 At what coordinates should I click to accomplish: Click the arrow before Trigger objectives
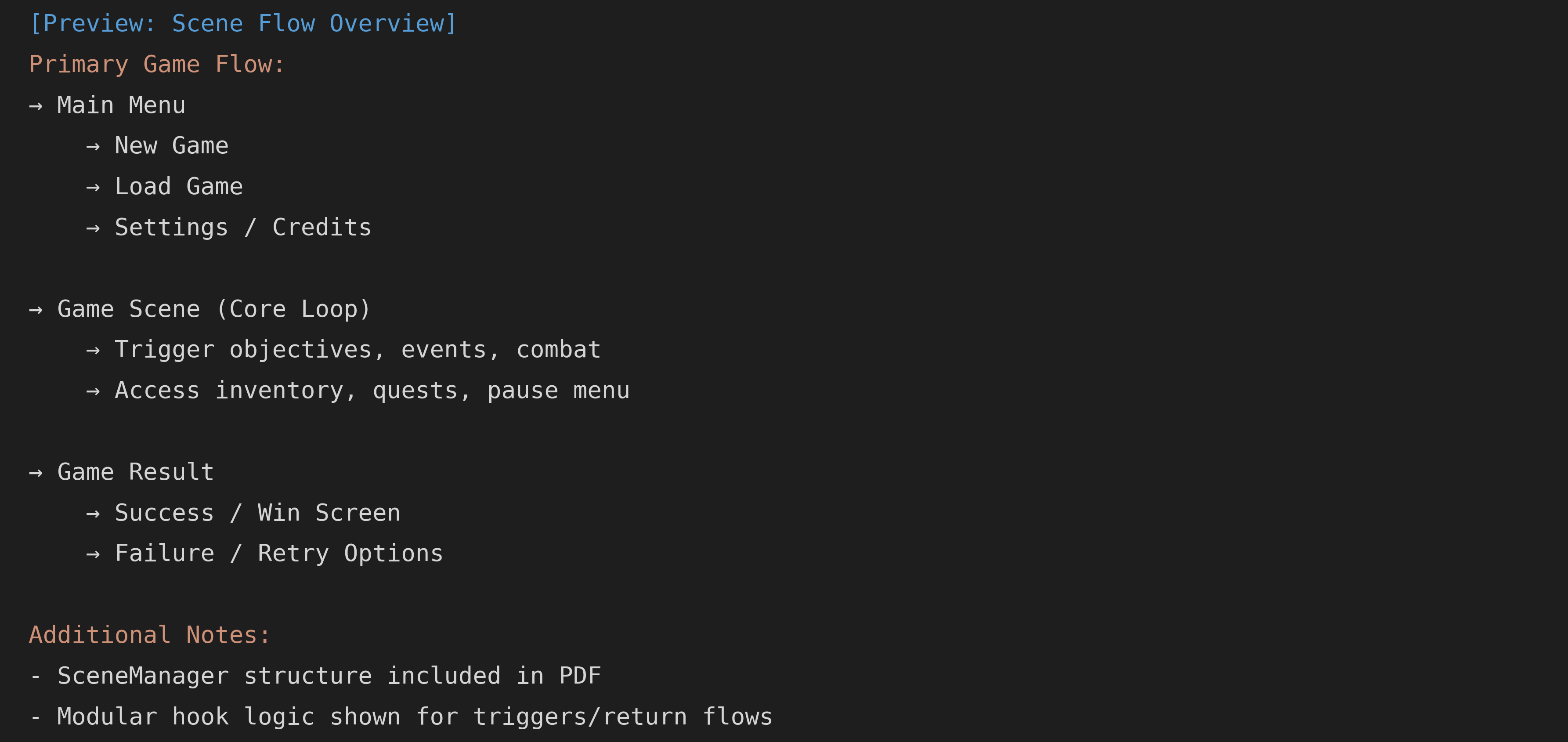click(93, 351)
